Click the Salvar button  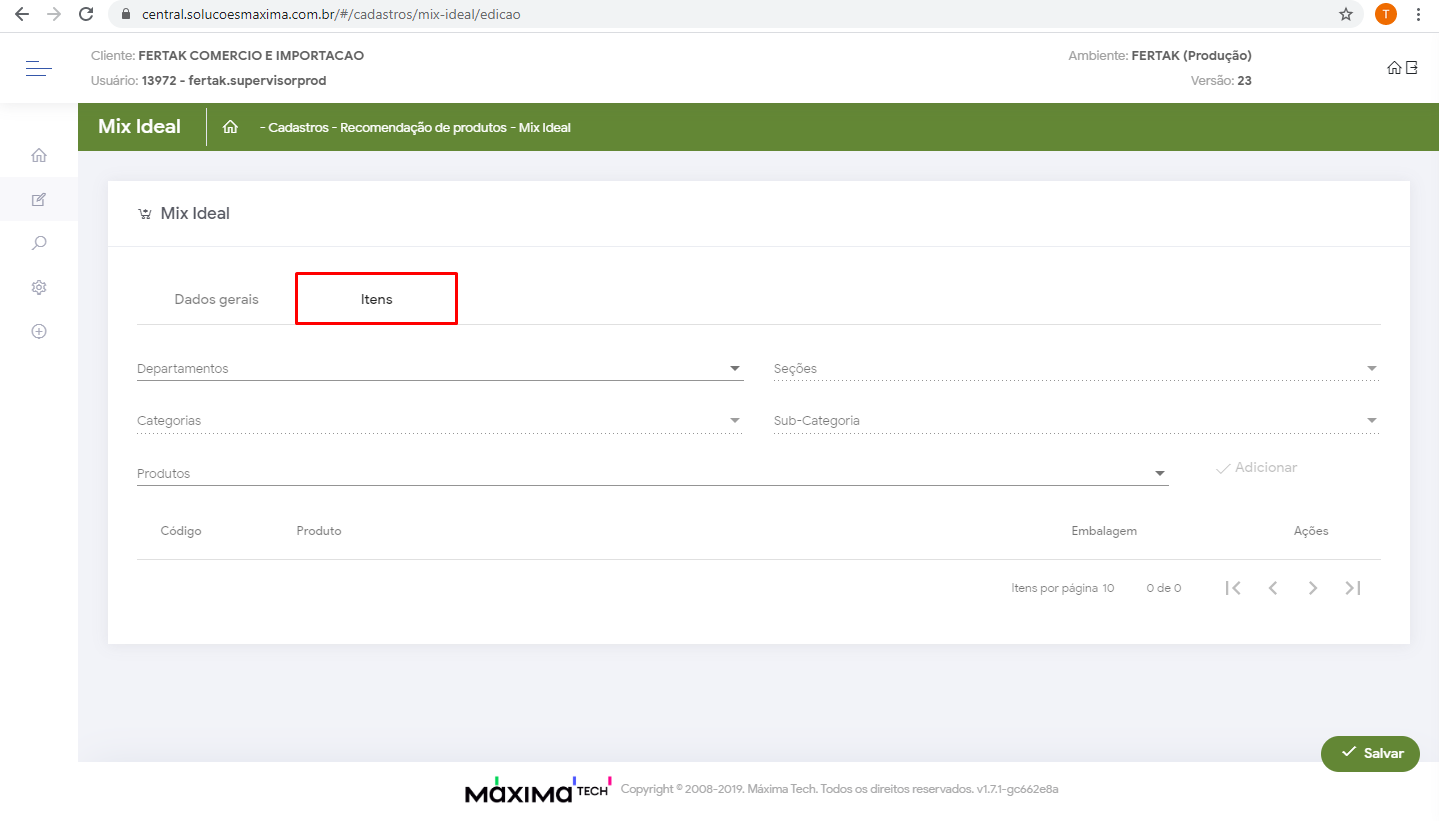click(x=1370, y=753)
